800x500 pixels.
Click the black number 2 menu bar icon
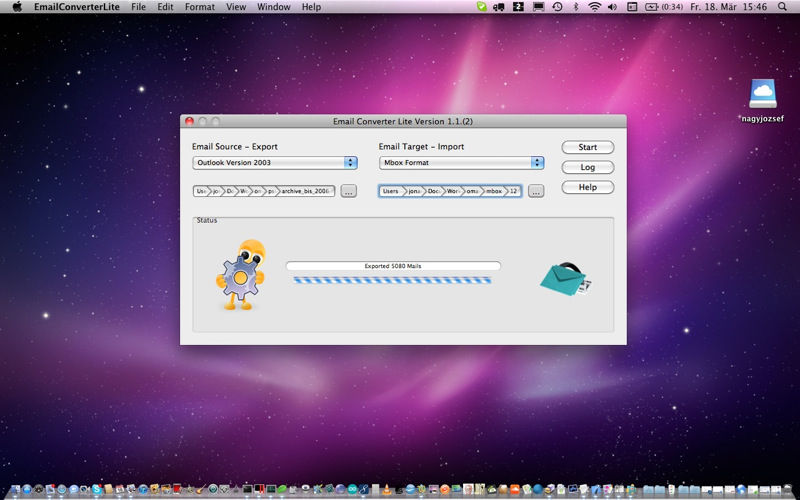tap(518, 7)
